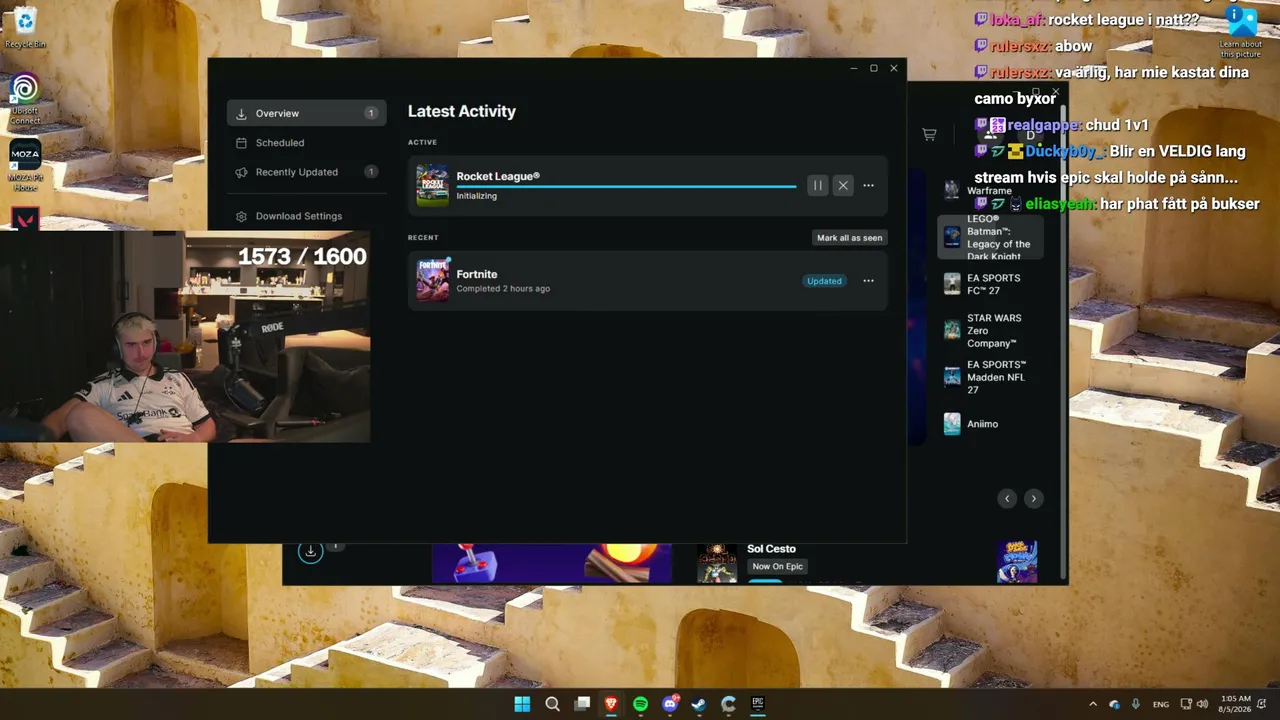Click the Completed 2 hours ago text
The image size is (1280, 720).
[x=503, y=289]
